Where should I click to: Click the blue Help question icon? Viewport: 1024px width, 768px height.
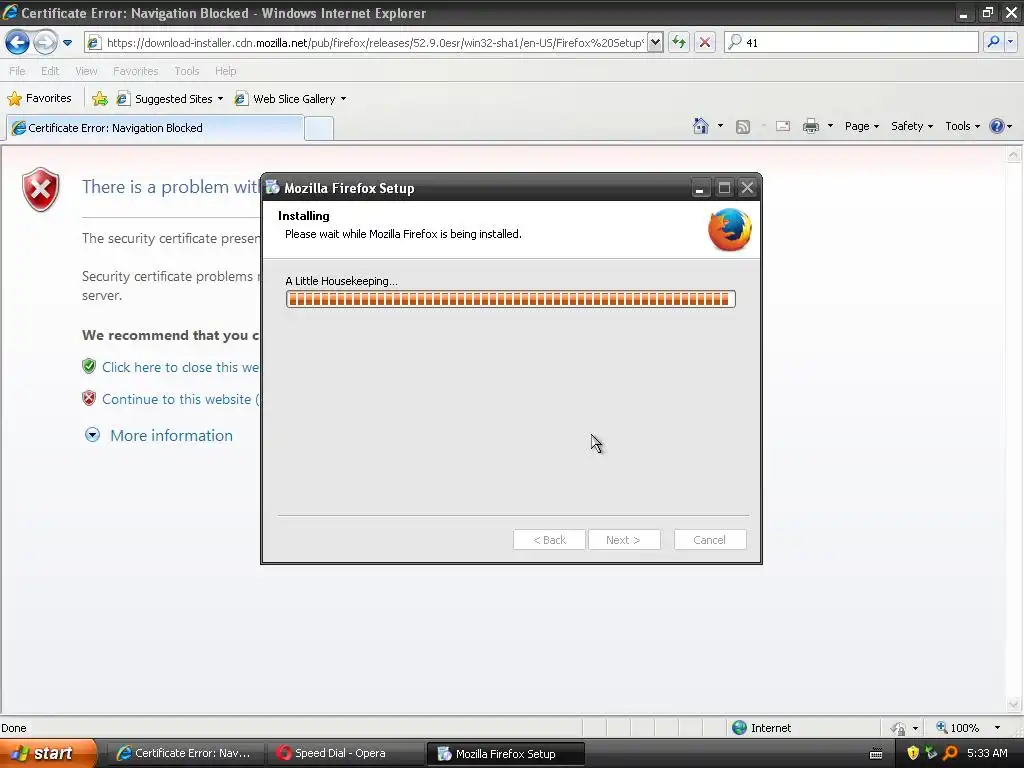click(997, 126)
